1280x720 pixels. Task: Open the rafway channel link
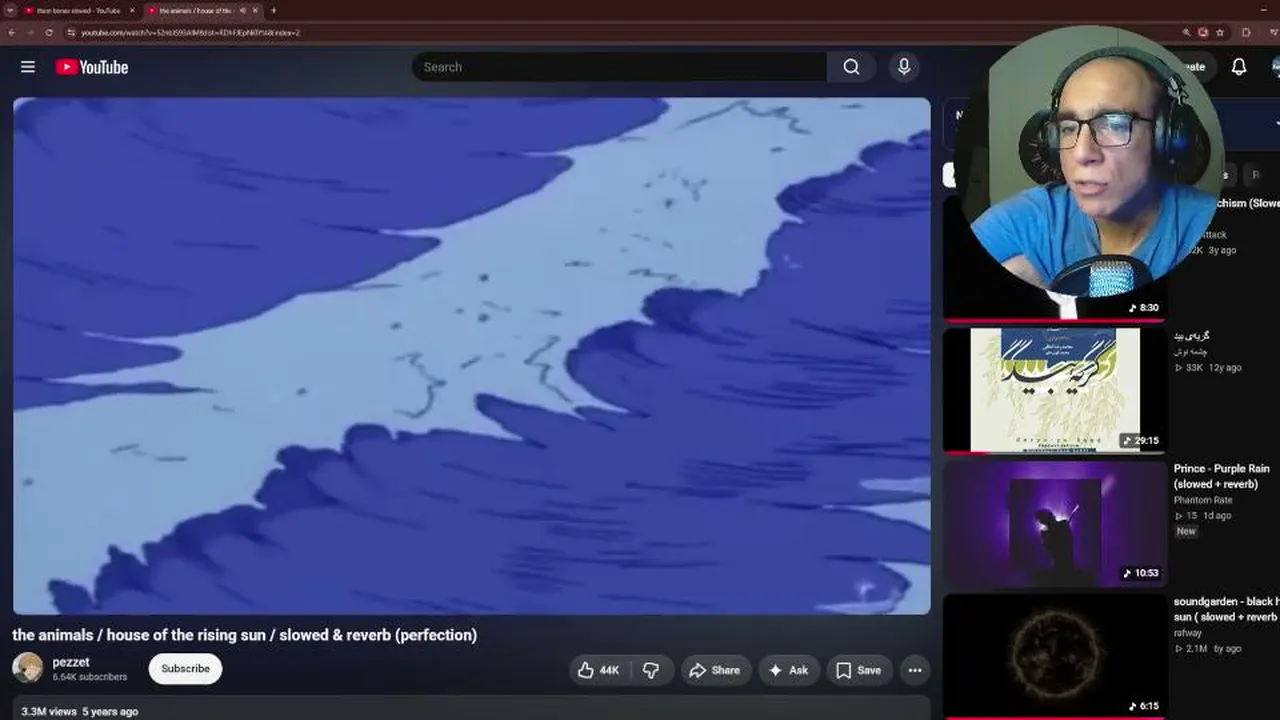coord(1188,633)
